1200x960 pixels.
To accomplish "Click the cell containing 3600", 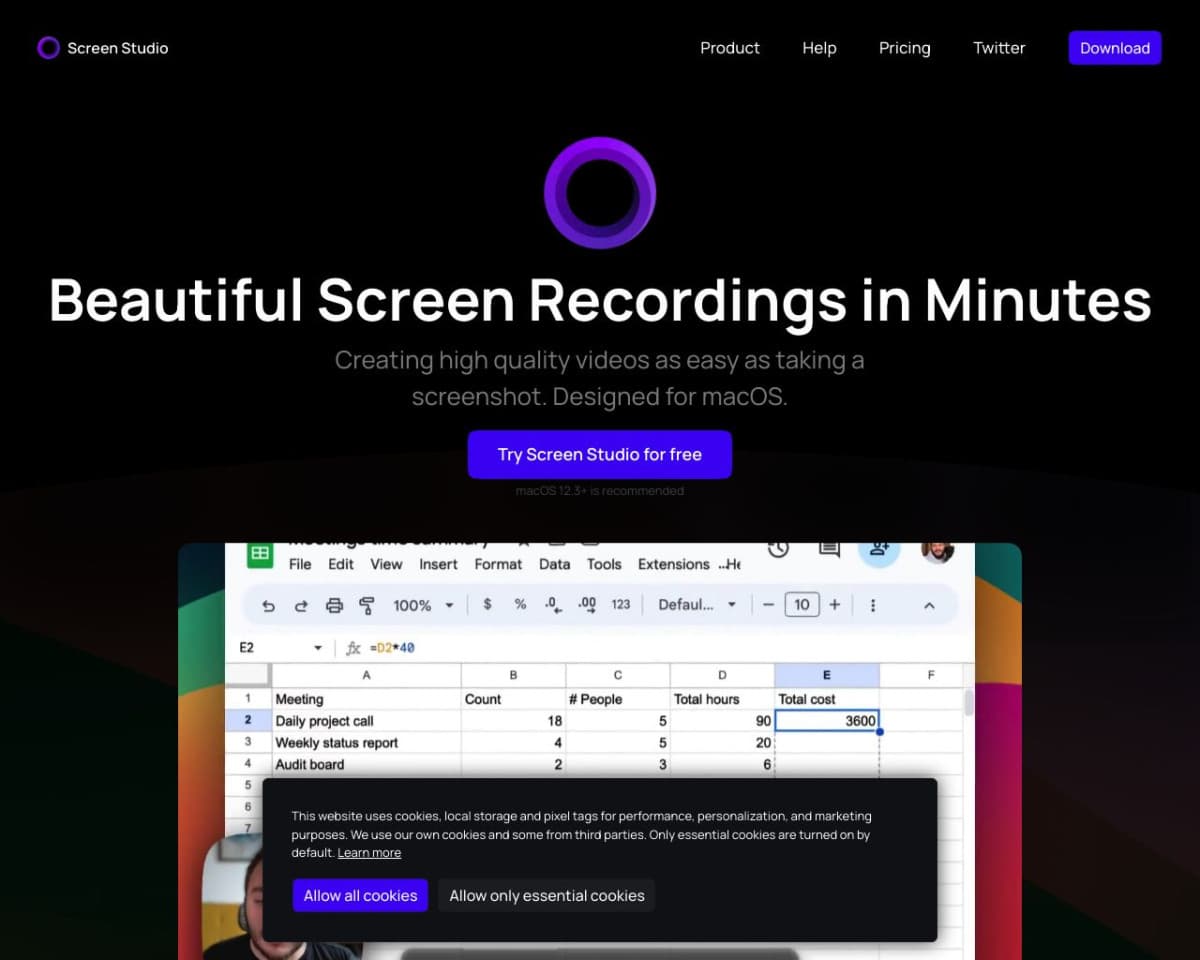I will pos(827,720).
